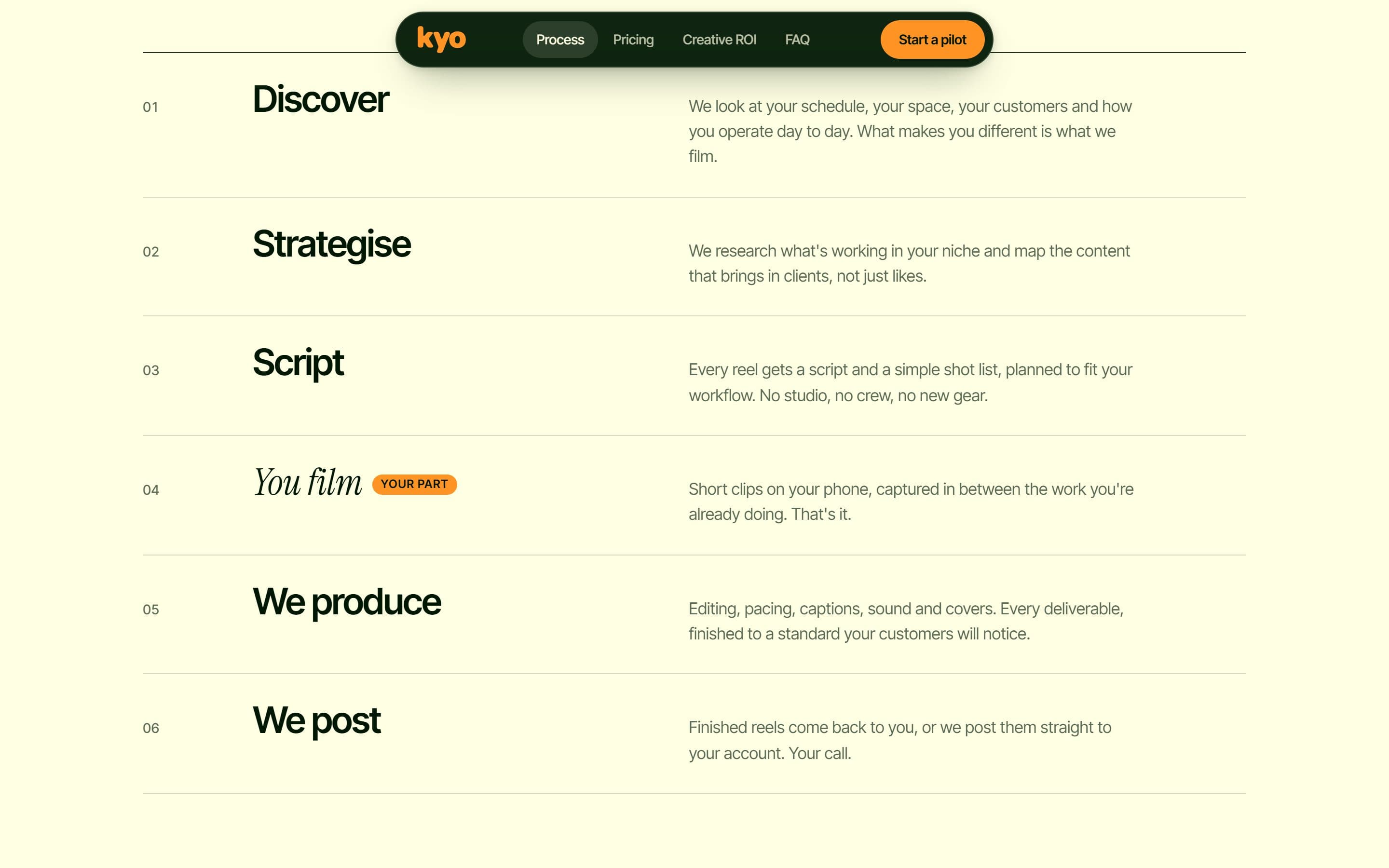This screenshot has height=868, width=1389.
Task: Select the Discover heading
Action: pyautogui.click(x=320, y=99)
